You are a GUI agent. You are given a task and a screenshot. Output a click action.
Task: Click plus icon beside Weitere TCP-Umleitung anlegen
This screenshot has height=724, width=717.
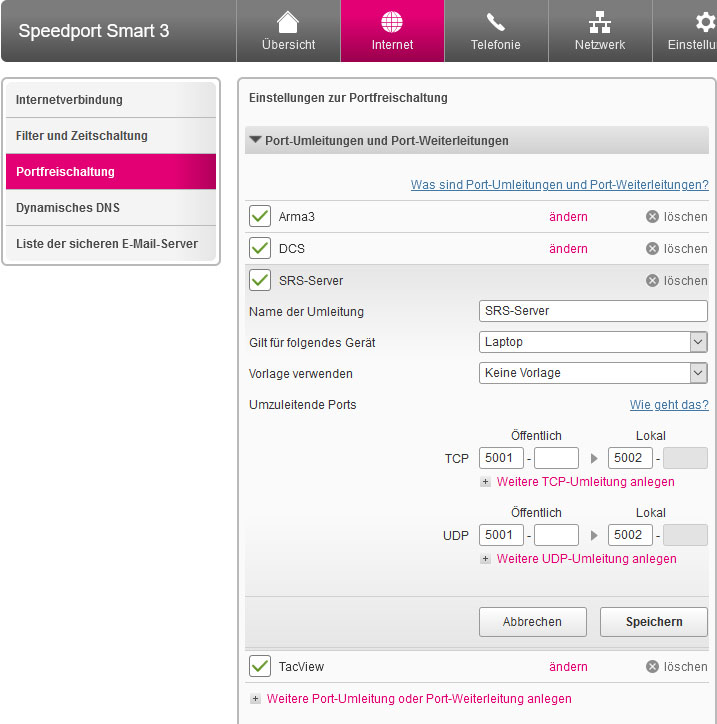[x=485, y=482]
